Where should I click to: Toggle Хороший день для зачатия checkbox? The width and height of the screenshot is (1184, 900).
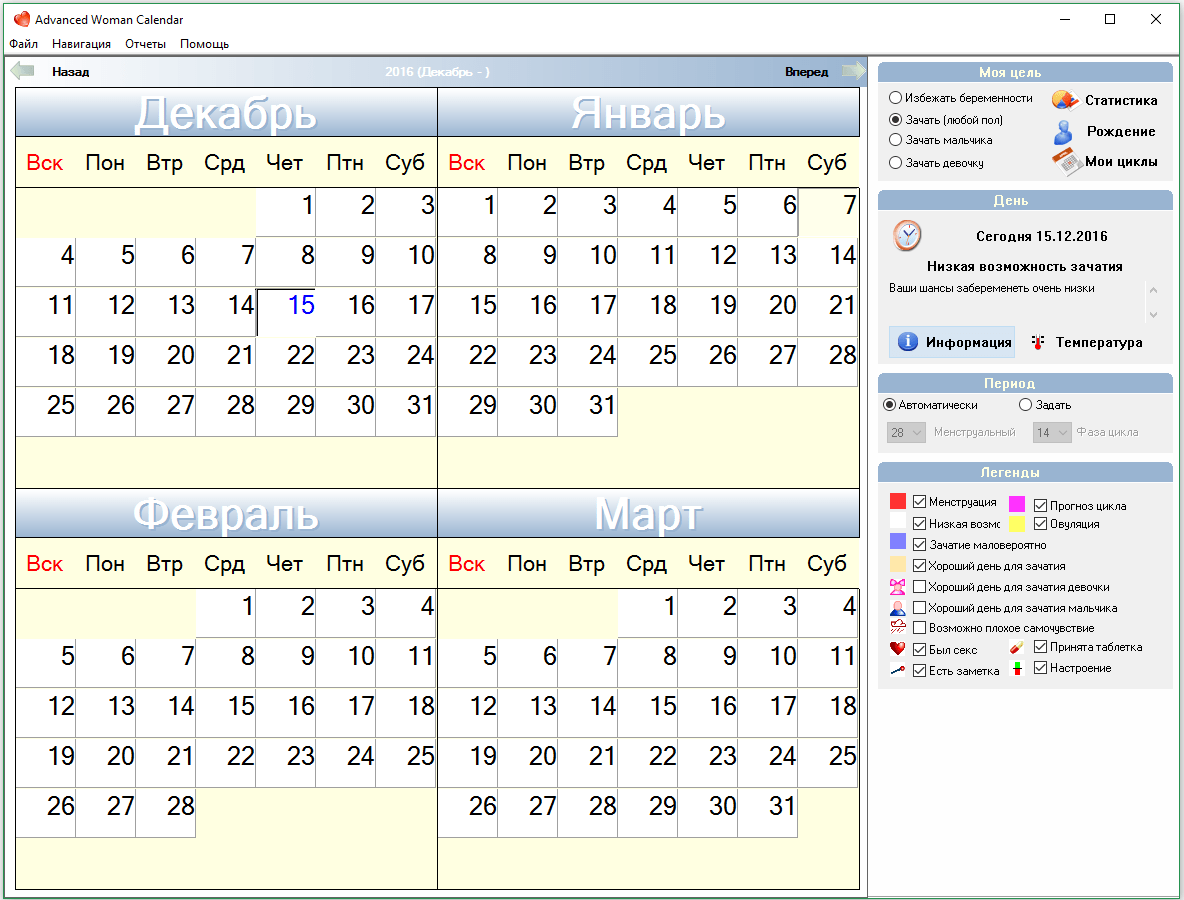pos(920,566)
